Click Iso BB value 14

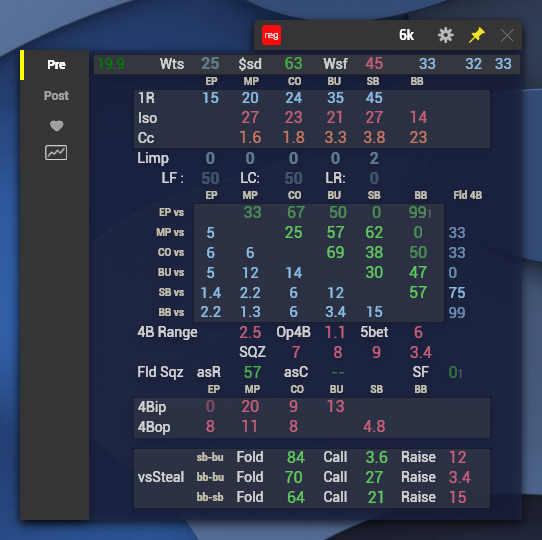tap(418, 118)
